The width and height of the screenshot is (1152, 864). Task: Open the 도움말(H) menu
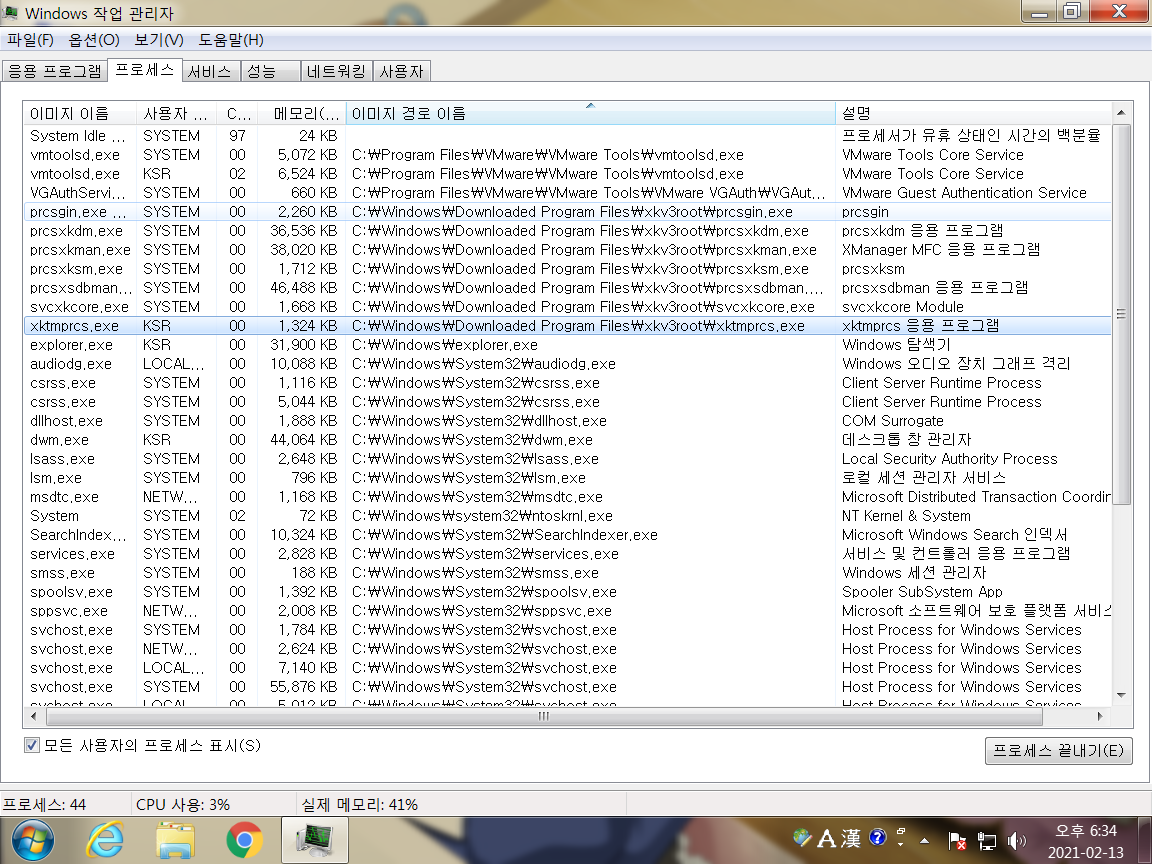click(x=231, y=40)
